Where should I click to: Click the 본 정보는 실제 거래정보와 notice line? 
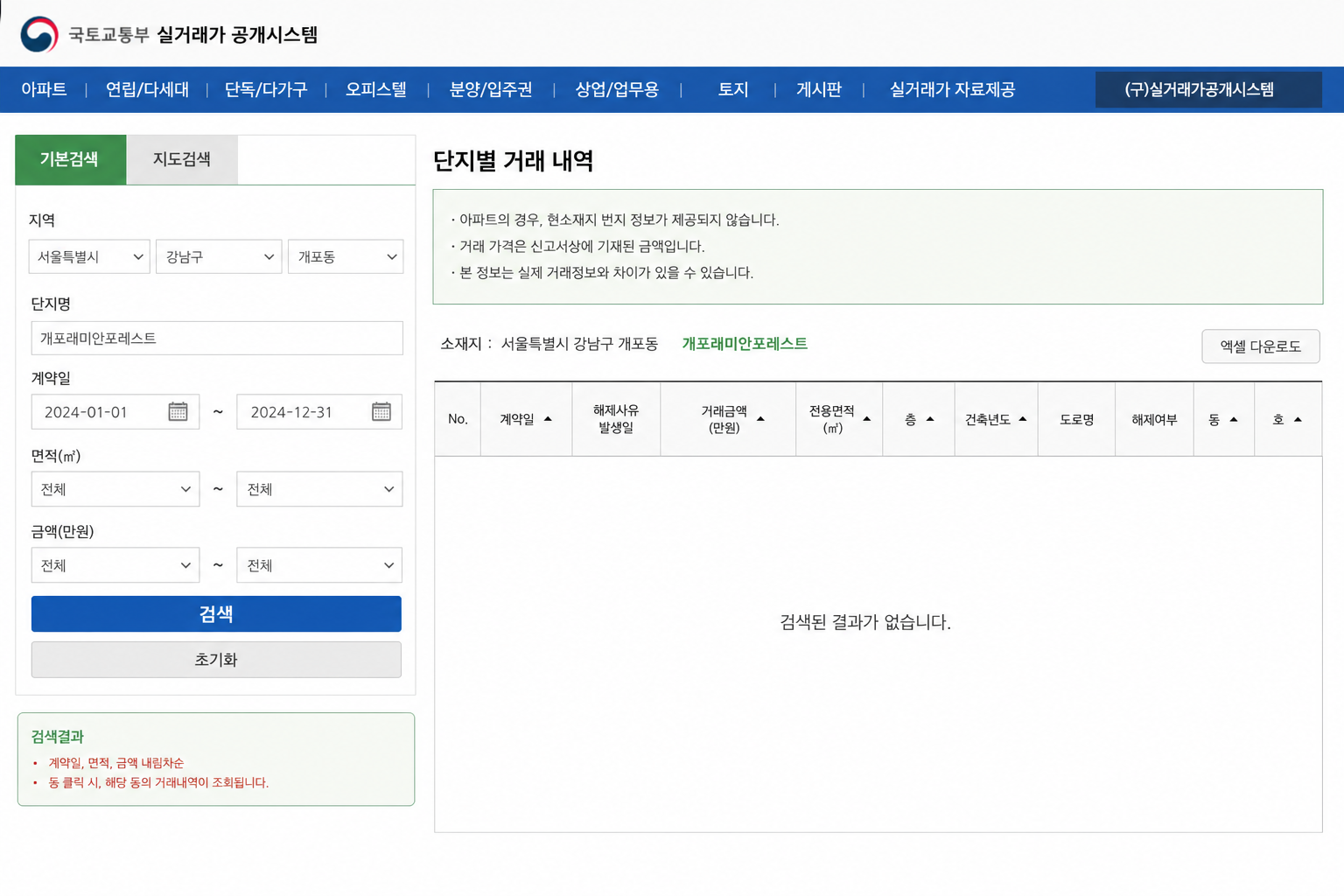tap(605, 272)
